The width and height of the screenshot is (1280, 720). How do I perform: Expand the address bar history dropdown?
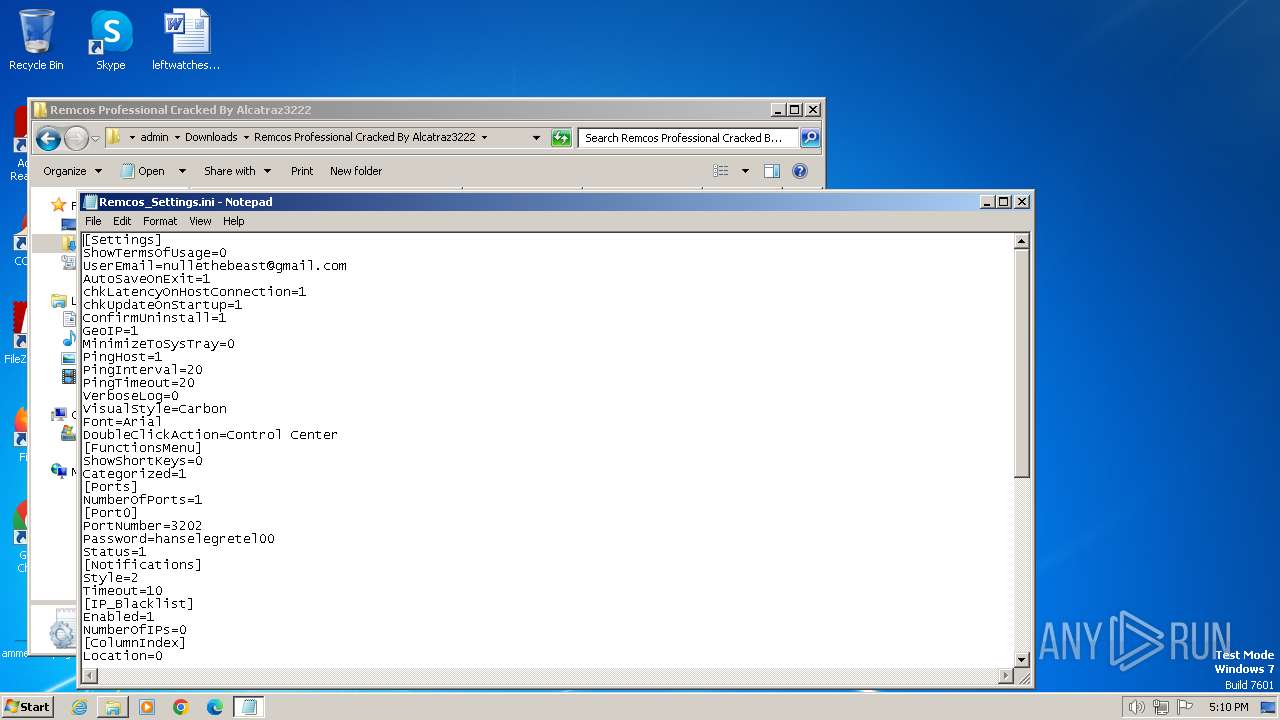click(536, 138)
